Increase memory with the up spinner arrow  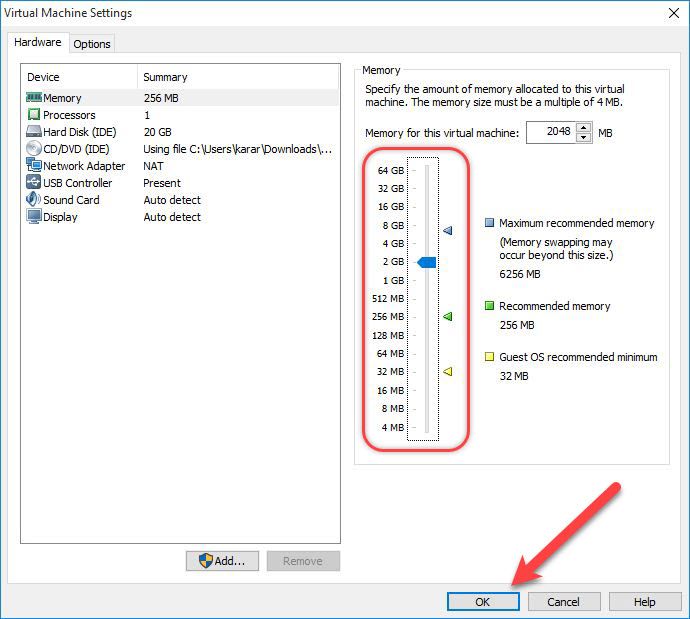584,127
